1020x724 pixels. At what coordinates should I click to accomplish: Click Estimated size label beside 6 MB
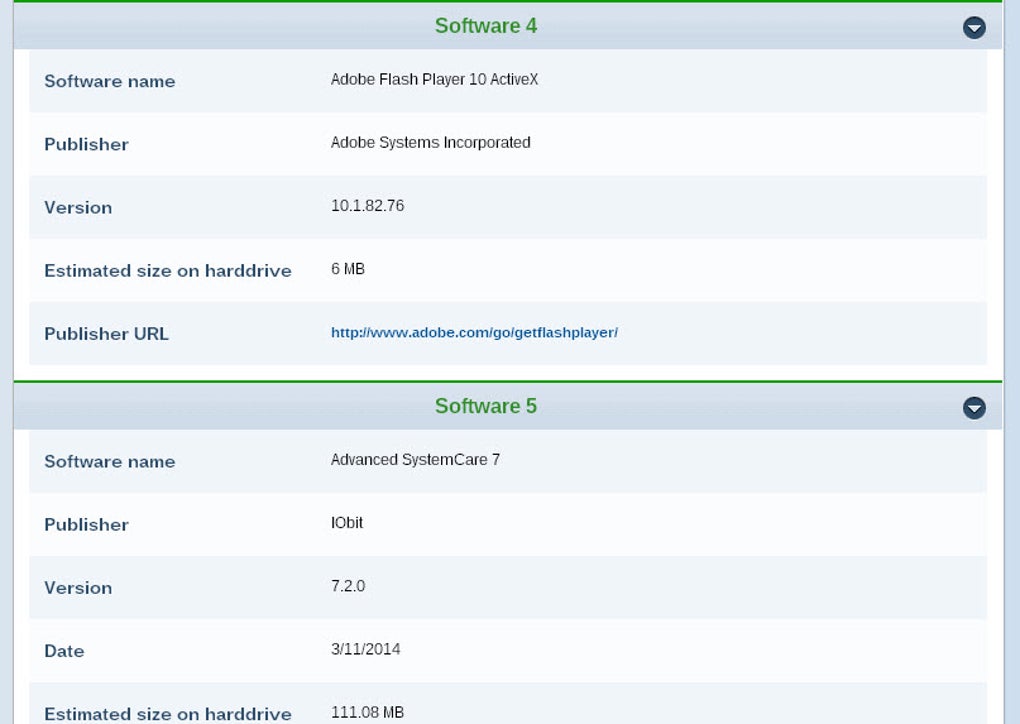click(168, 271)
